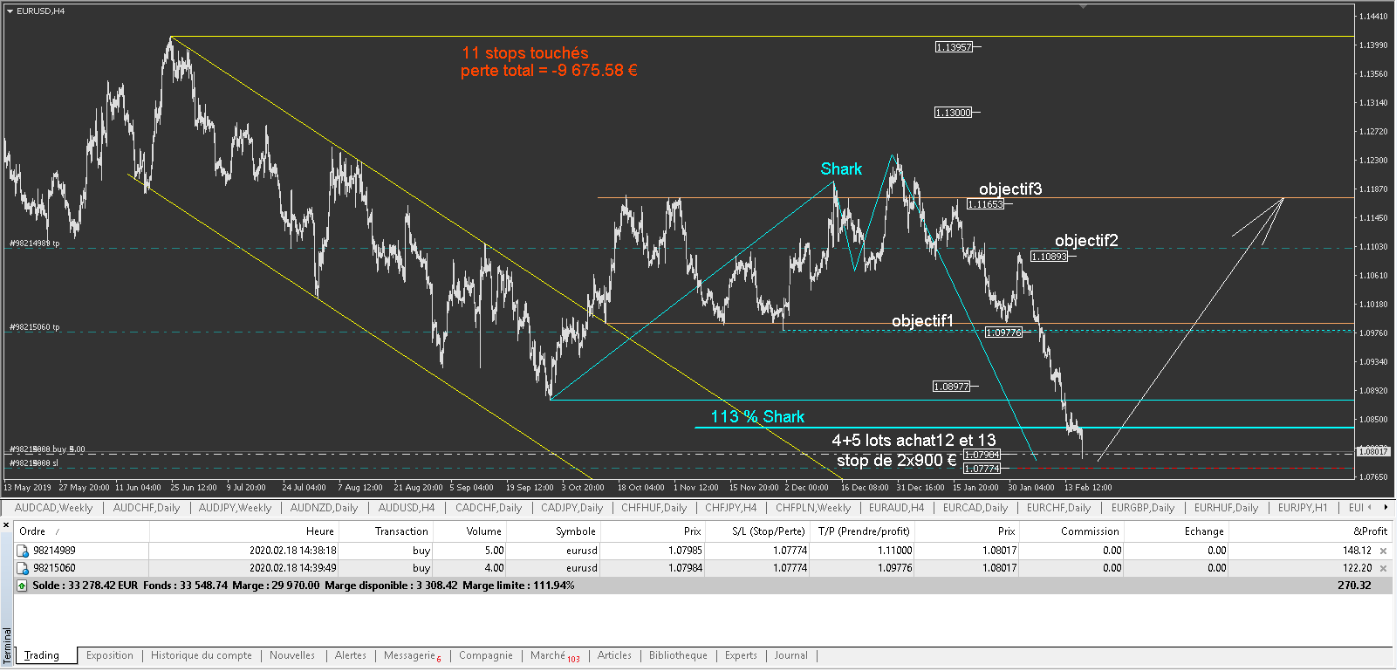This screenshot has width=1397, height=670.
Task: Click the order icon beside 98215060
Action: pyautogui.click(x=22, y=567)
